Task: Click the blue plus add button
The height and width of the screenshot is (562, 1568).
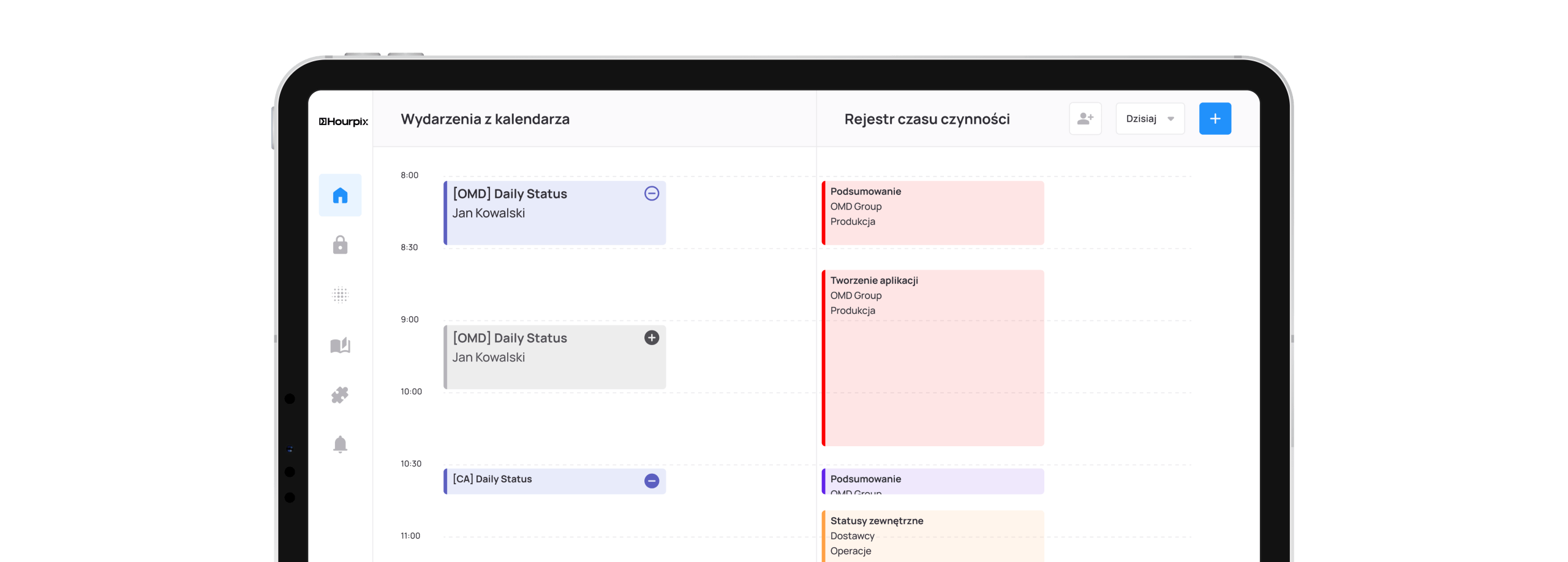Action: pyautogui.click(x=1215, y=118)
